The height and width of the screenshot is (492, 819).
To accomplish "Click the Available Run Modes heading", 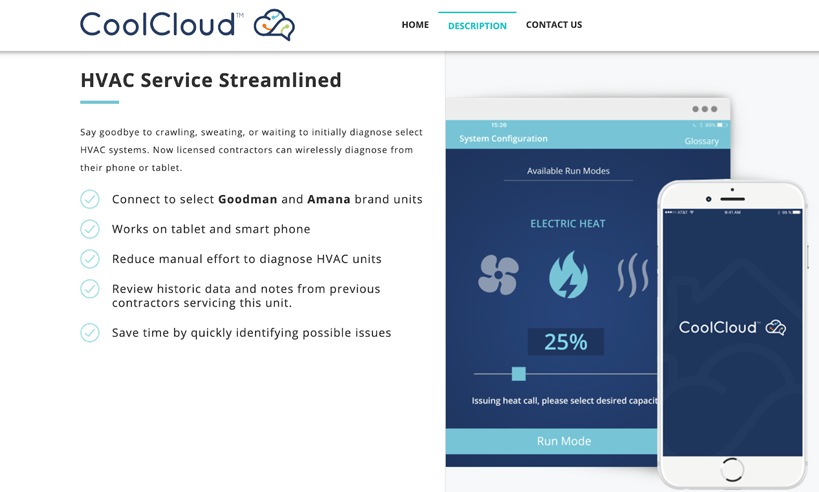I will 568,171.
